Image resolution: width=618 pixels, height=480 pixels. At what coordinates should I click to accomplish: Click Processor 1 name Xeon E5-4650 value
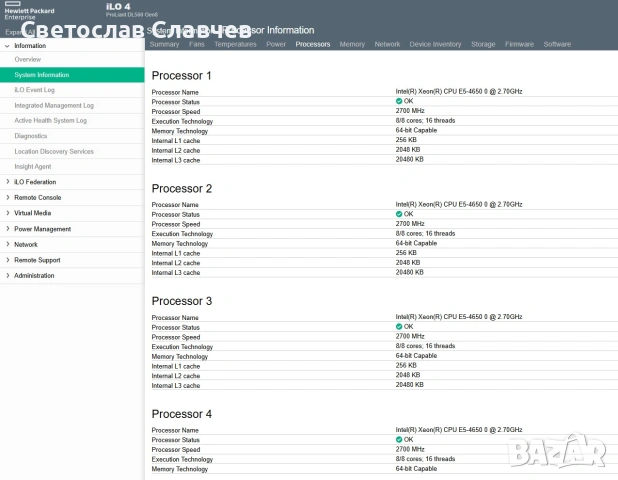pos(459,91)
